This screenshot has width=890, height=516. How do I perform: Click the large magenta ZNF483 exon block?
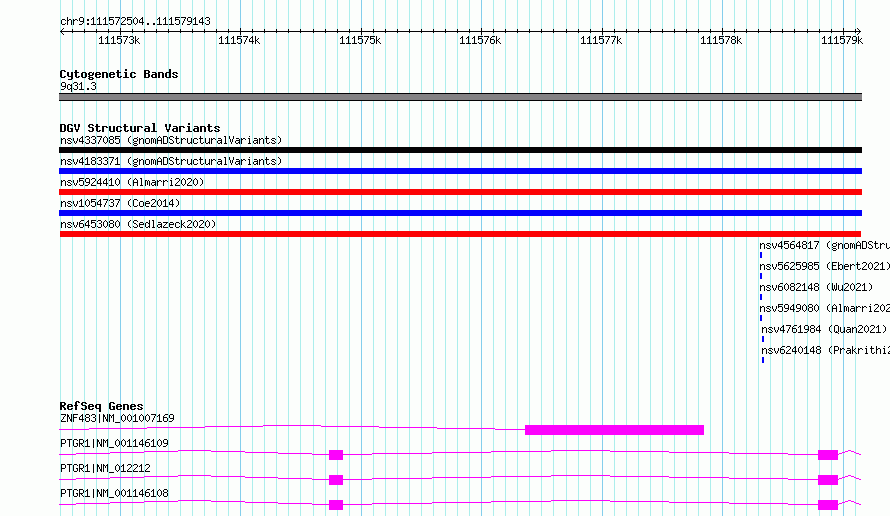click(614, 430)
